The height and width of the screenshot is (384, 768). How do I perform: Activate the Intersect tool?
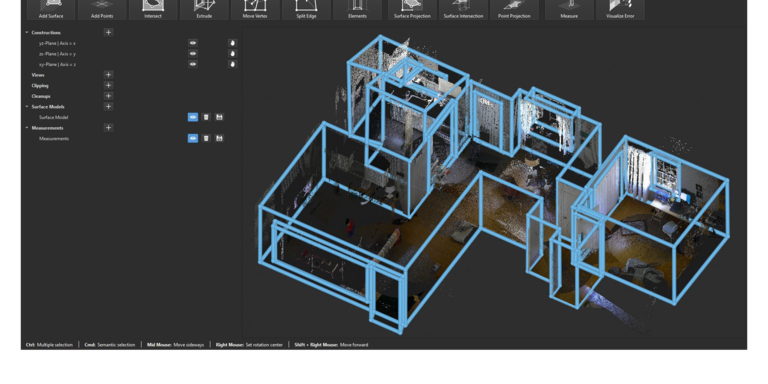click(153, 10)
